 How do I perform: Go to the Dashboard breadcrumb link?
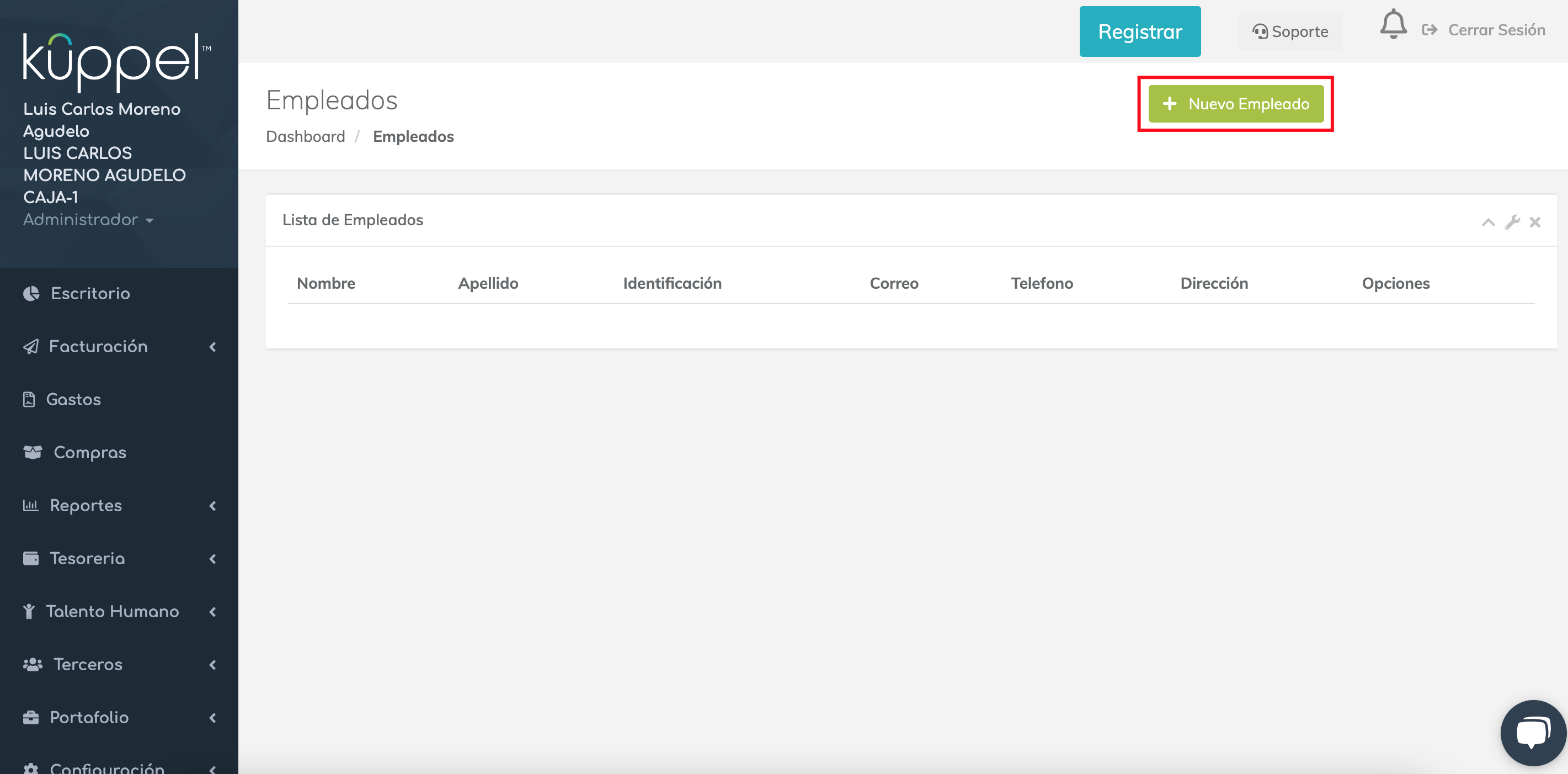pyautogui.click(x=306, y=136)
